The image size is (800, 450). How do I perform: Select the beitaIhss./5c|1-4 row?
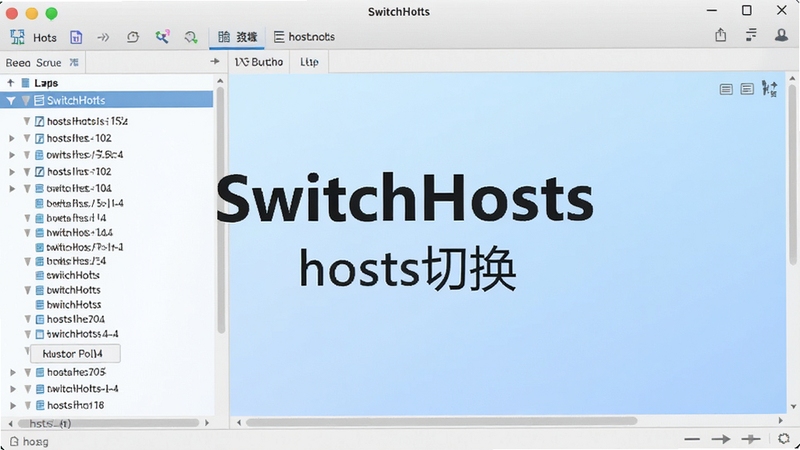pyautogui.click(x=107, y=204)
